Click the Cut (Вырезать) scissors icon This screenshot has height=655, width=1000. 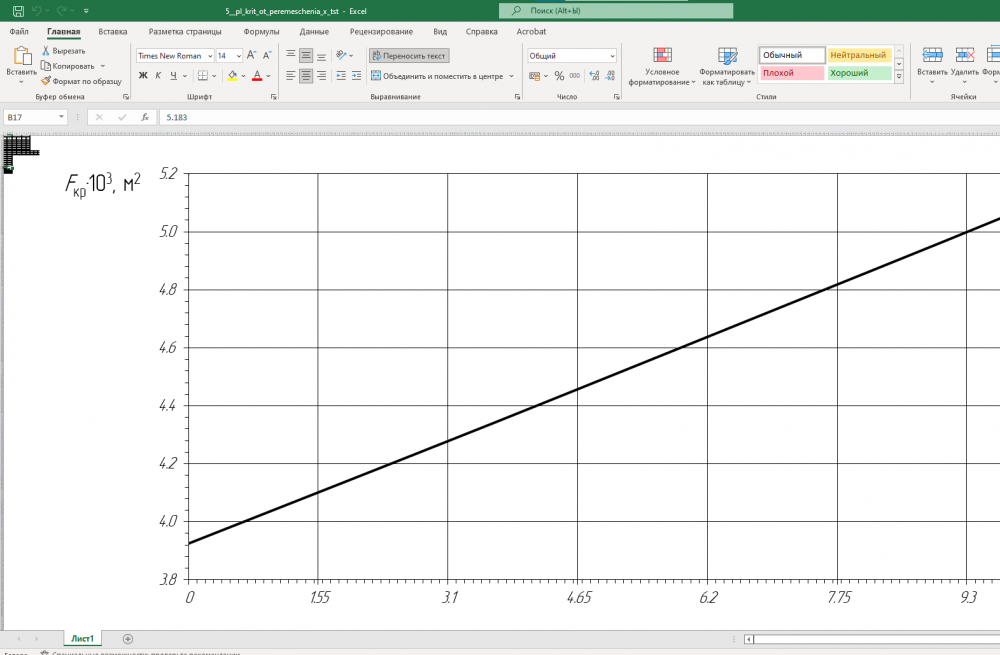tap(46, 51)
